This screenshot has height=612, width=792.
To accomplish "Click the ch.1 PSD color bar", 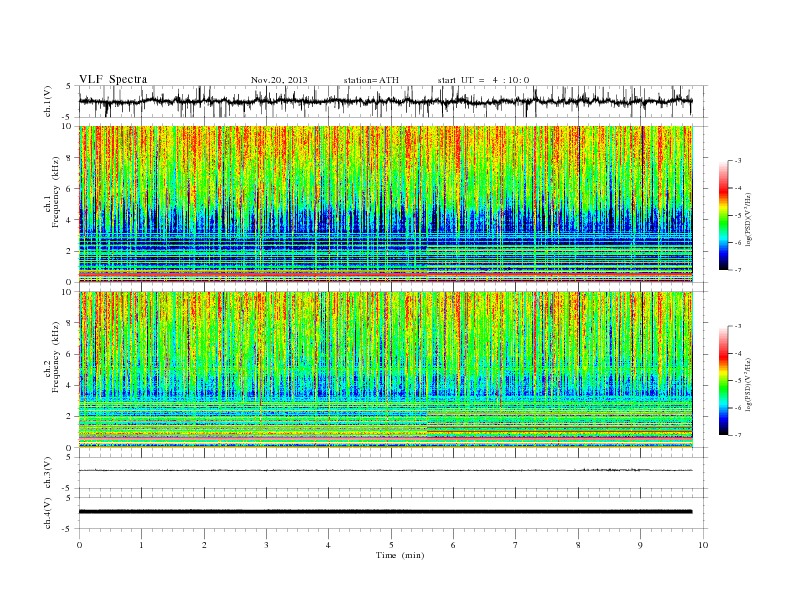I will pos(724,215).
